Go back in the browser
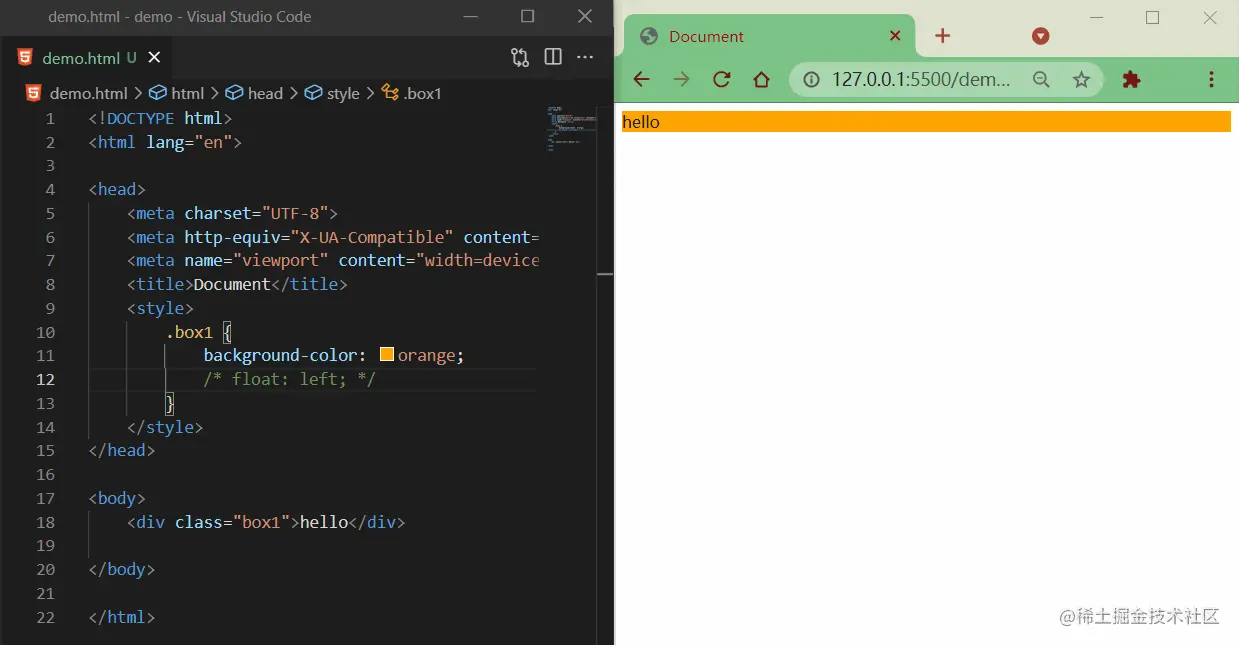This screenshot has width=1239, height=645. point(642,80)
